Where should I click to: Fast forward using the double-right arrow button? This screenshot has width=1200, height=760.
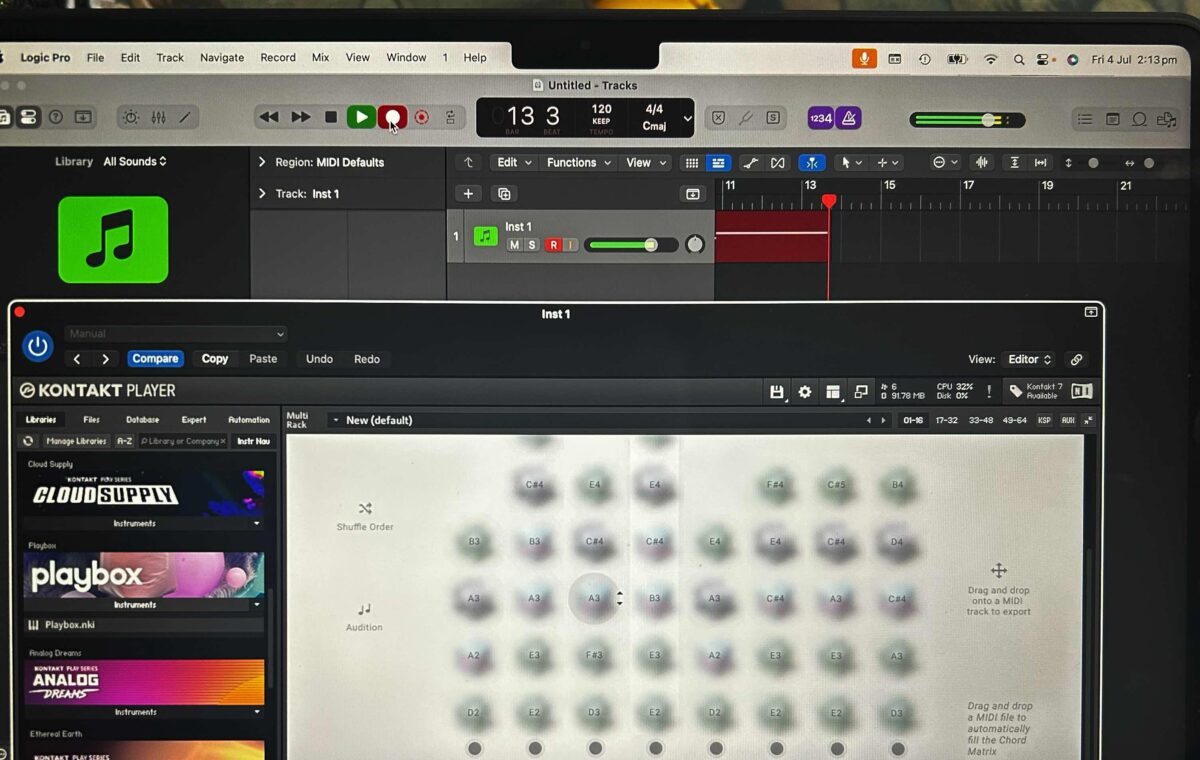pos(300,117)
